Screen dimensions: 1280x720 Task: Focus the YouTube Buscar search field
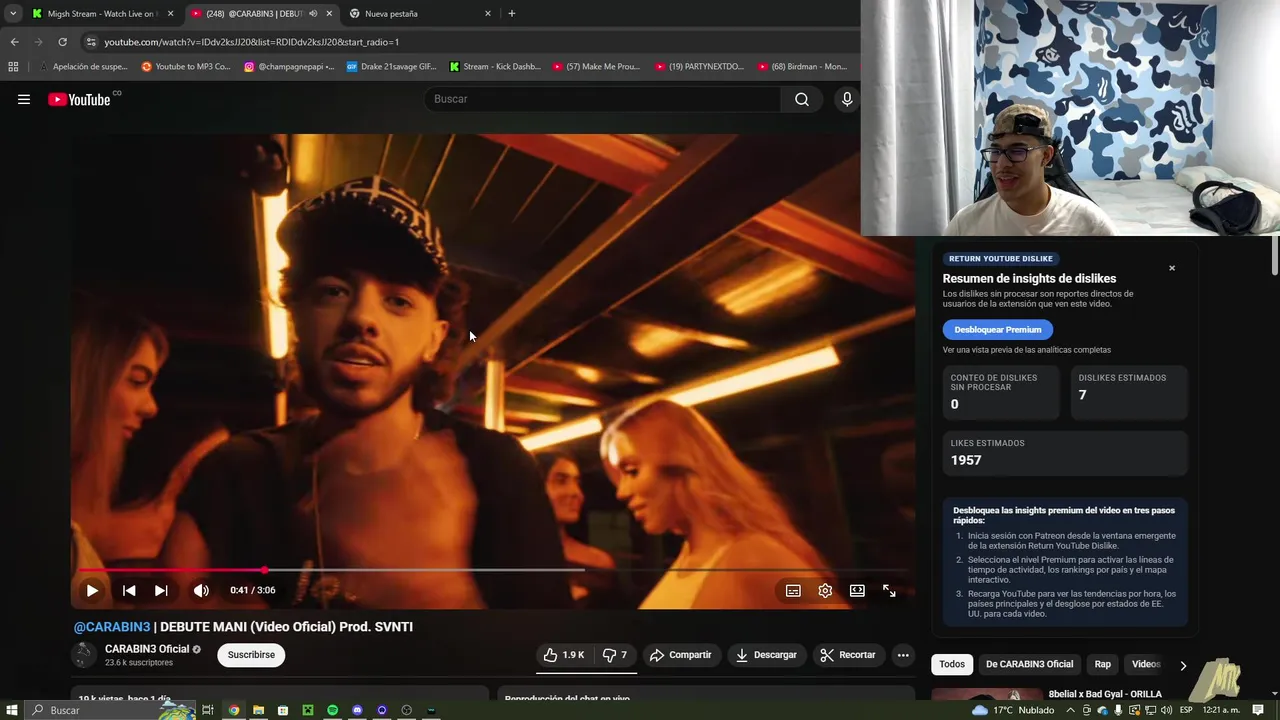[603, 99]
